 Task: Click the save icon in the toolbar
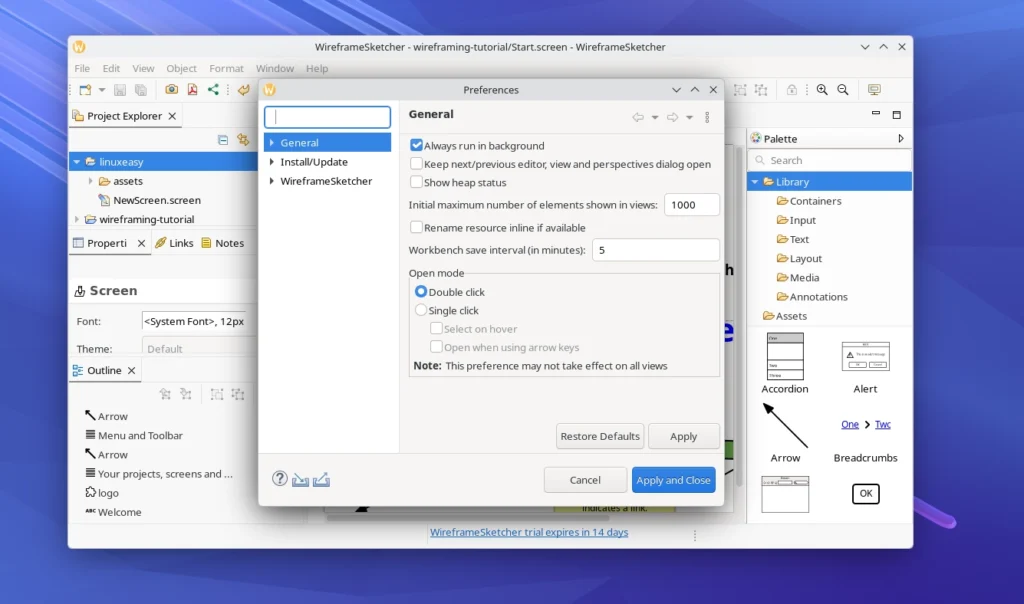click(120, 89)
